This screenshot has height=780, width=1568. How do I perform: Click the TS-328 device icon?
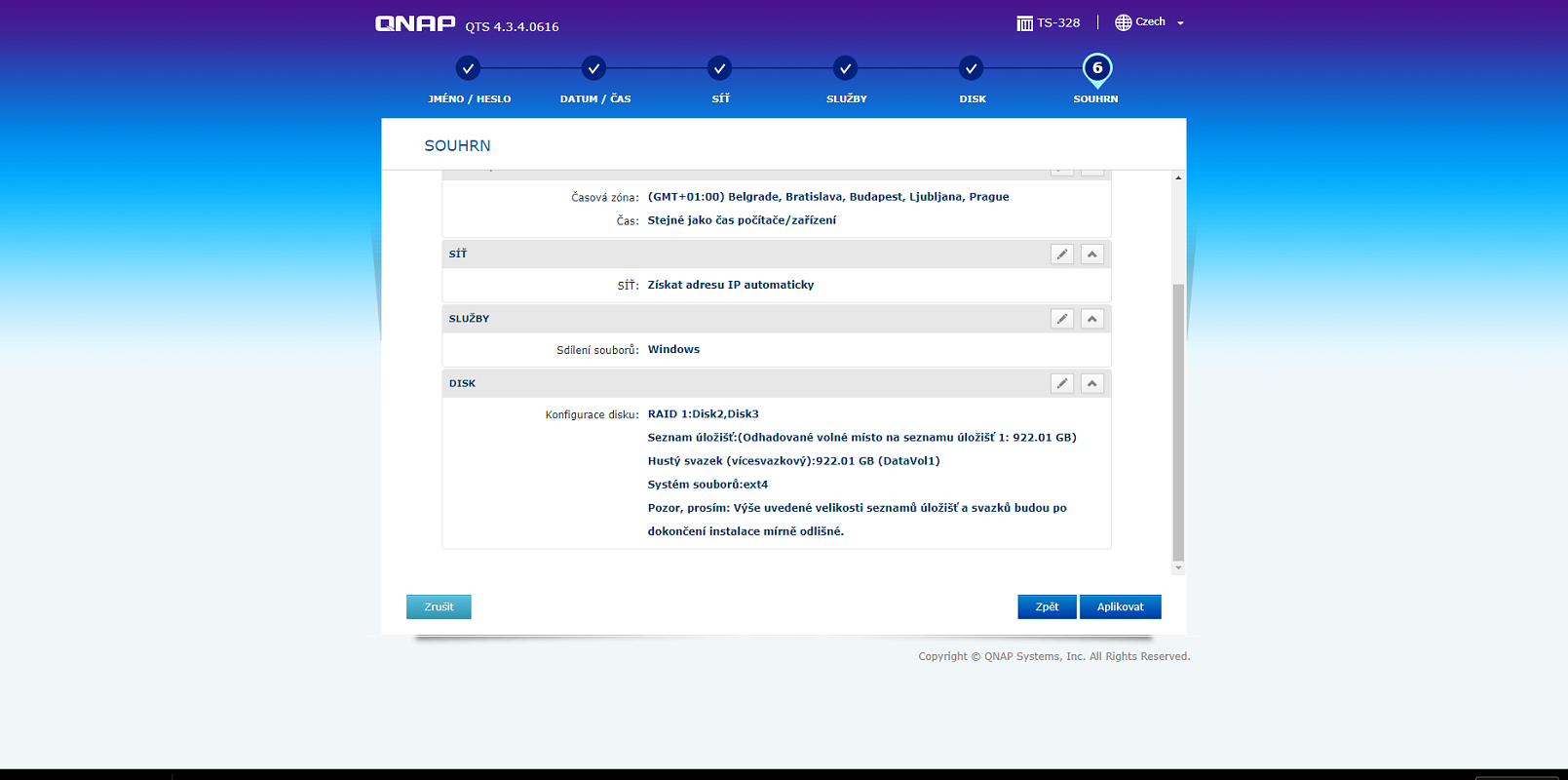tap(1024, 23)
